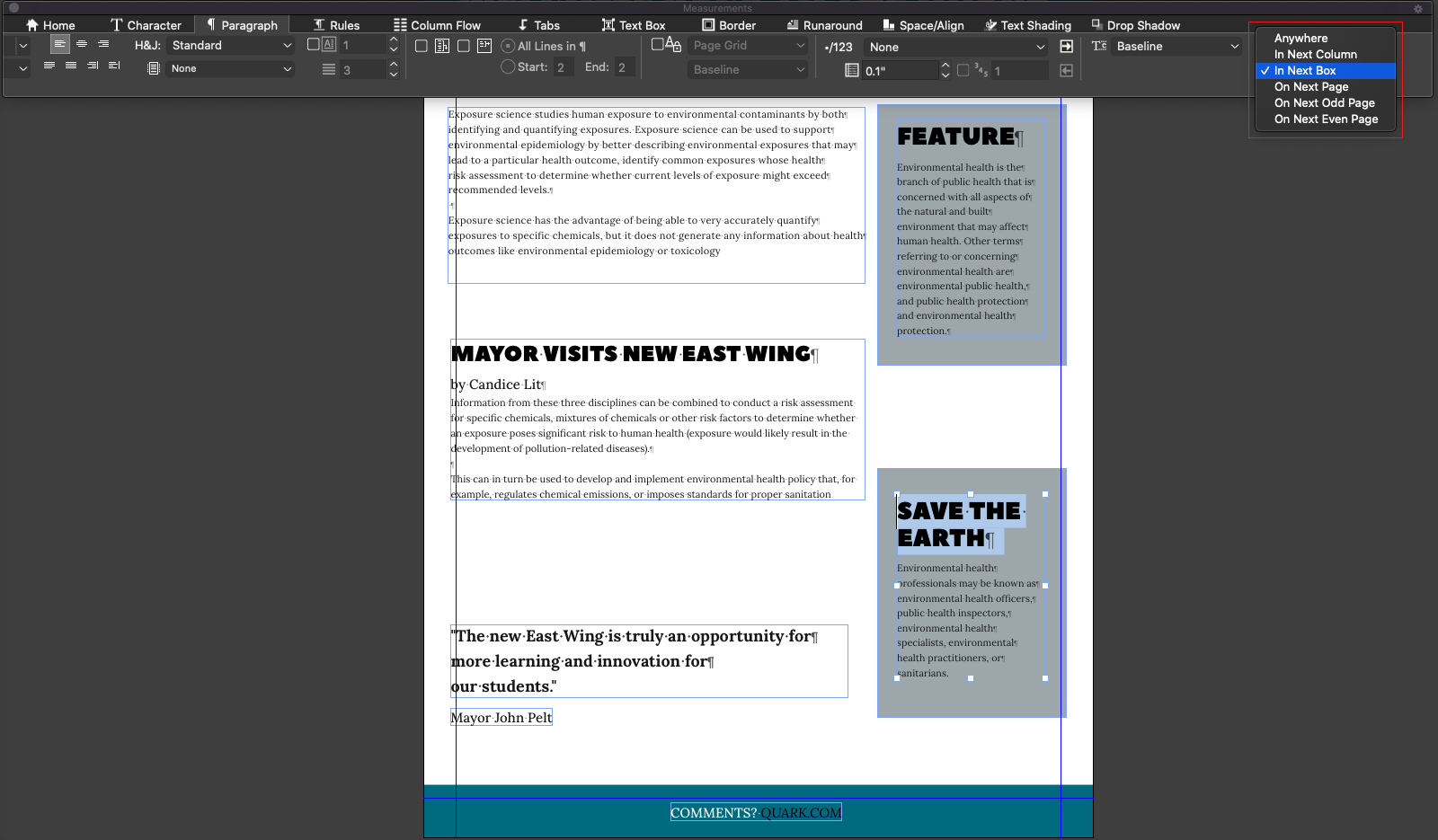Click the QUARK.COM link in footer
Viewport: 1438px width, 840px height.
pyautogui.click(x=801, y=813)
